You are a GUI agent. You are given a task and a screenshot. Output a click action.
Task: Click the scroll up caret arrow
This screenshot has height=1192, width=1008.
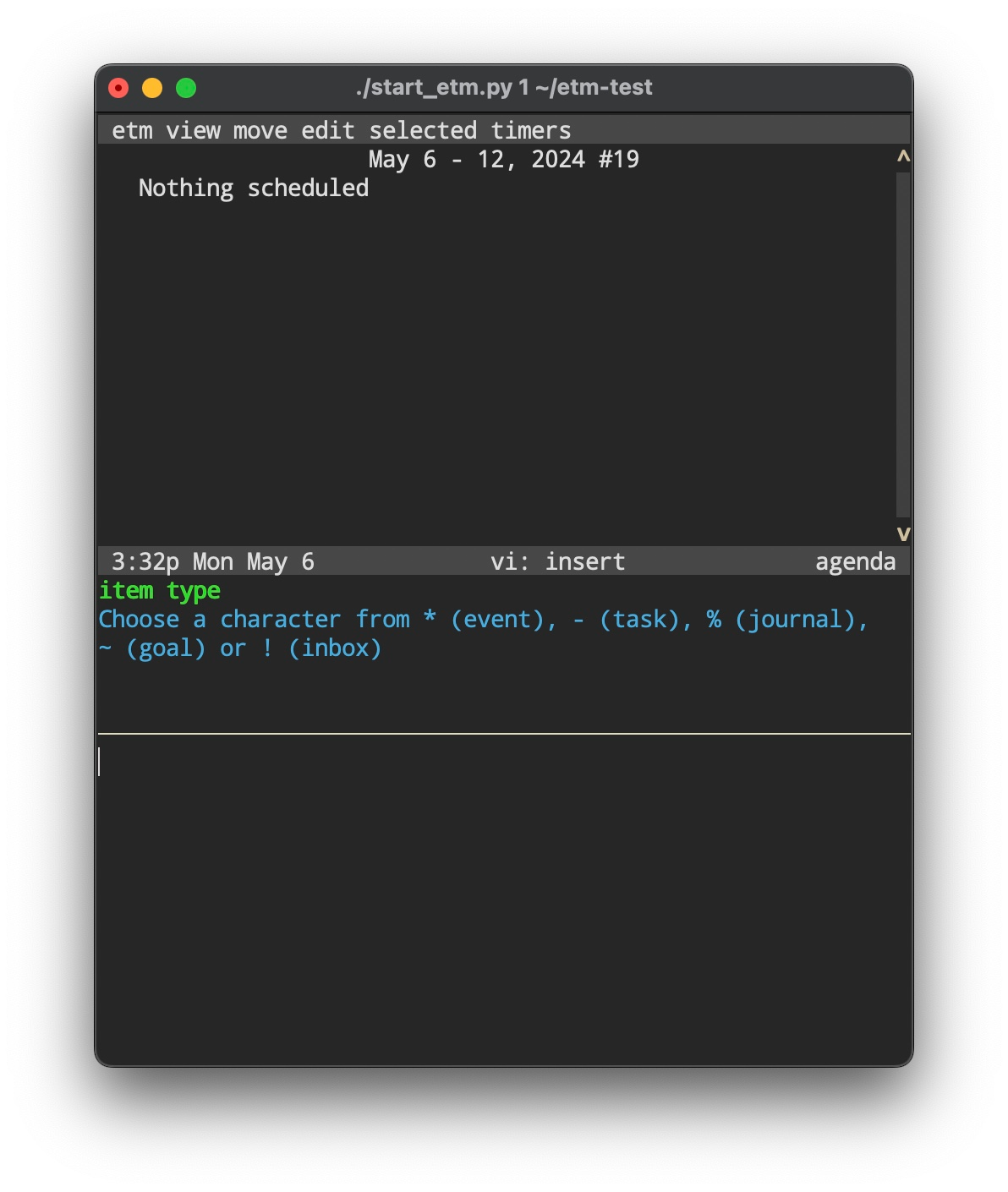(903, 158)
